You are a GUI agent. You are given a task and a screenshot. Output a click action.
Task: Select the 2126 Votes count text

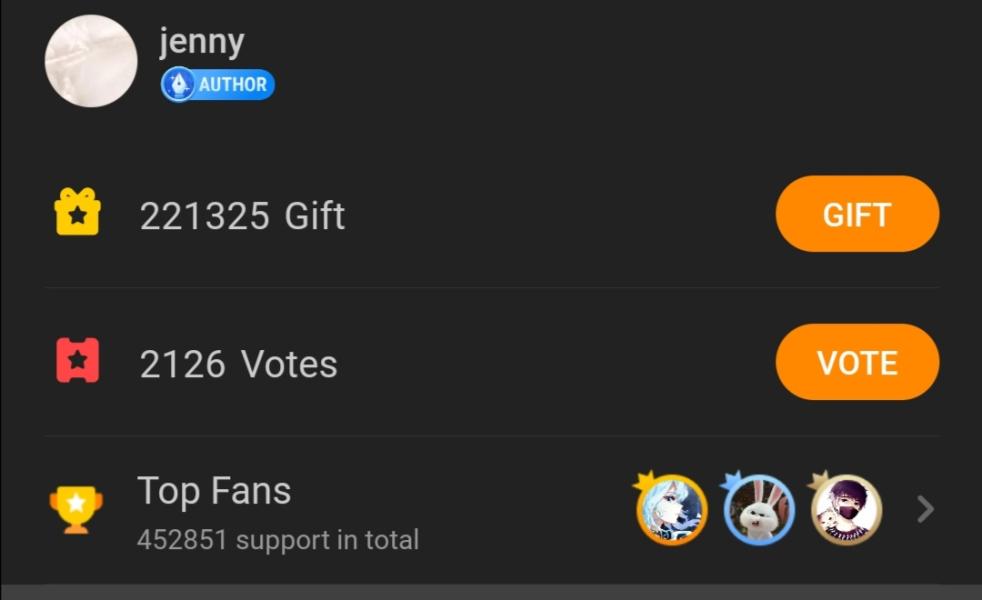tap(238, 364)
